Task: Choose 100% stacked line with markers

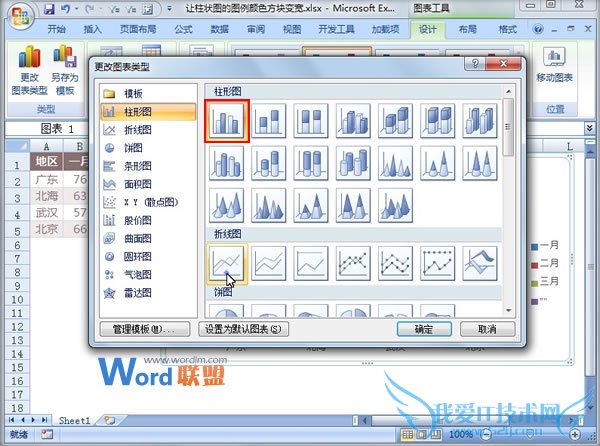Action: point(437,264)
